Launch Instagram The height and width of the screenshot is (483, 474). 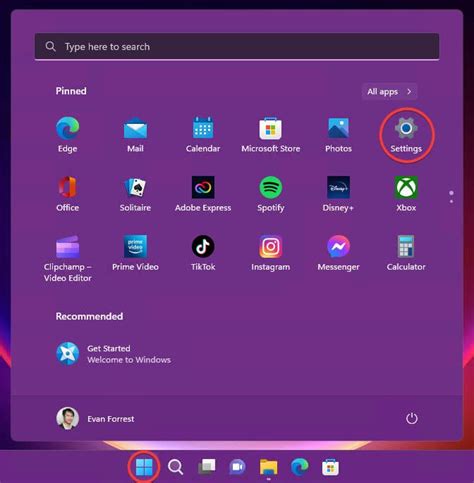click(x=271, y=253)
